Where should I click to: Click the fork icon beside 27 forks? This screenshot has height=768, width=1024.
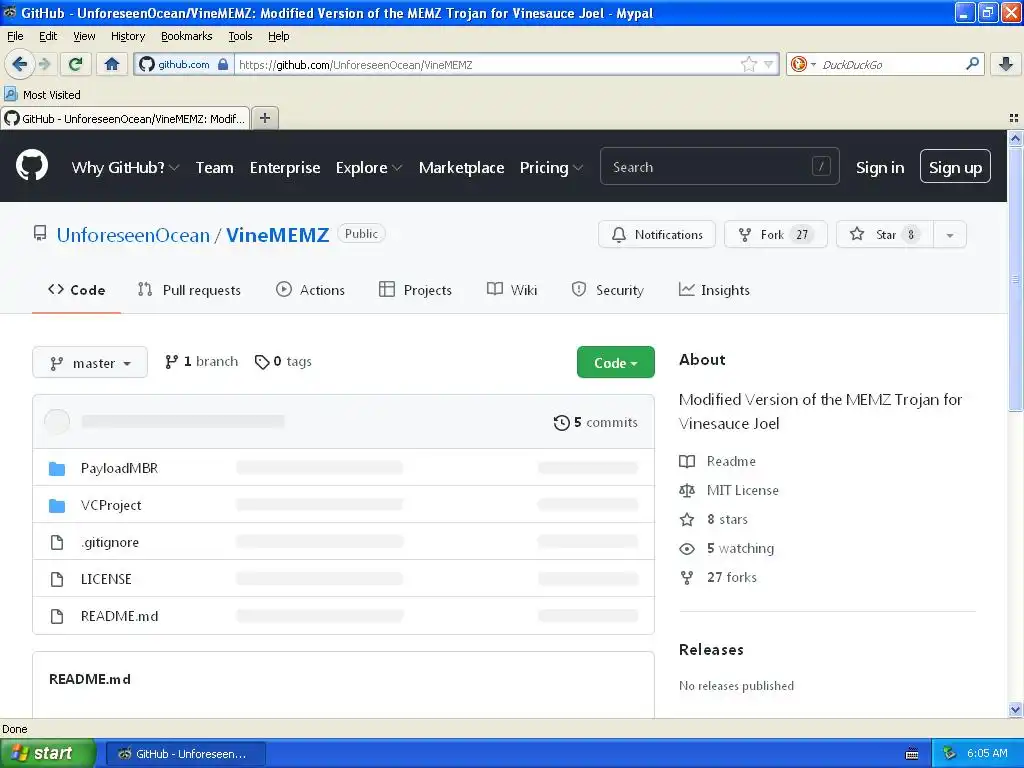pyautogui.click(x=687, y=577)
